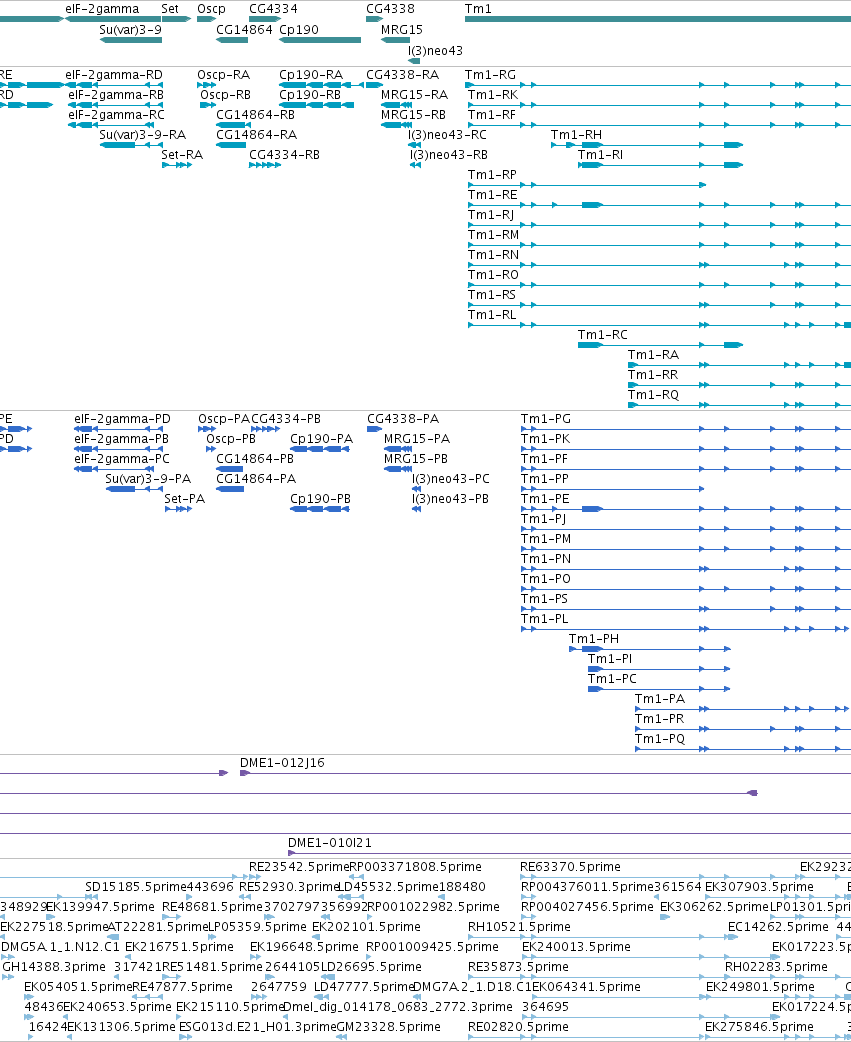
Task: Click EST RE02820.5prime
Action: 518,1027
